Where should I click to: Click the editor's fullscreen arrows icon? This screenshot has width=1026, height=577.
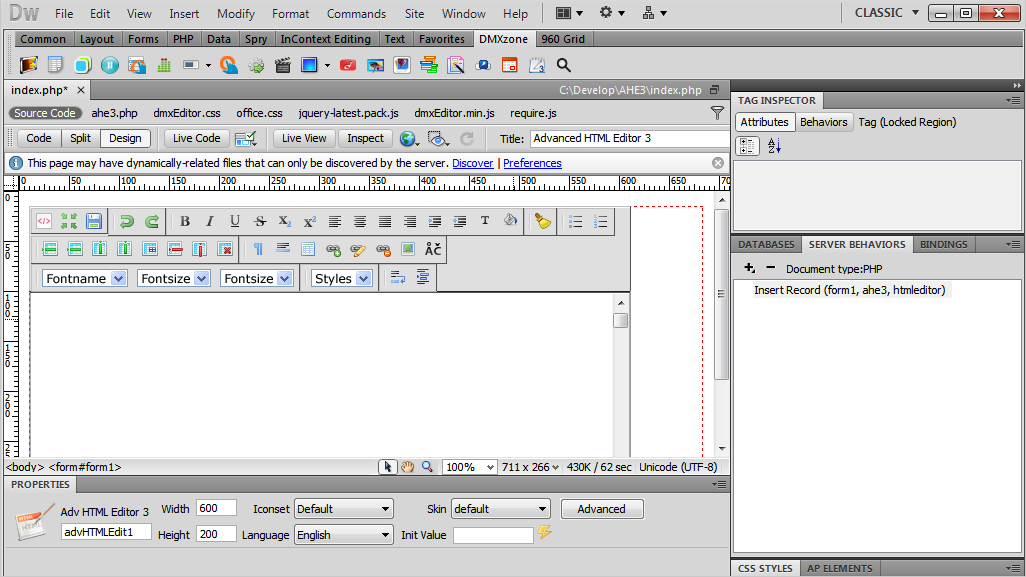[69, 222]
